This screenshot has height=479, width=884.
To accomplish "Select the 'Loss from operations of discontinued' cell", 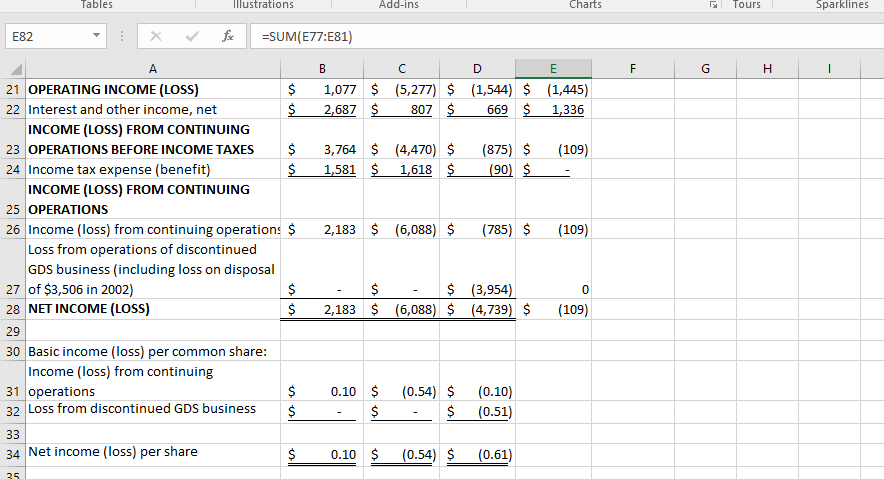I will (x=153, y=269).
